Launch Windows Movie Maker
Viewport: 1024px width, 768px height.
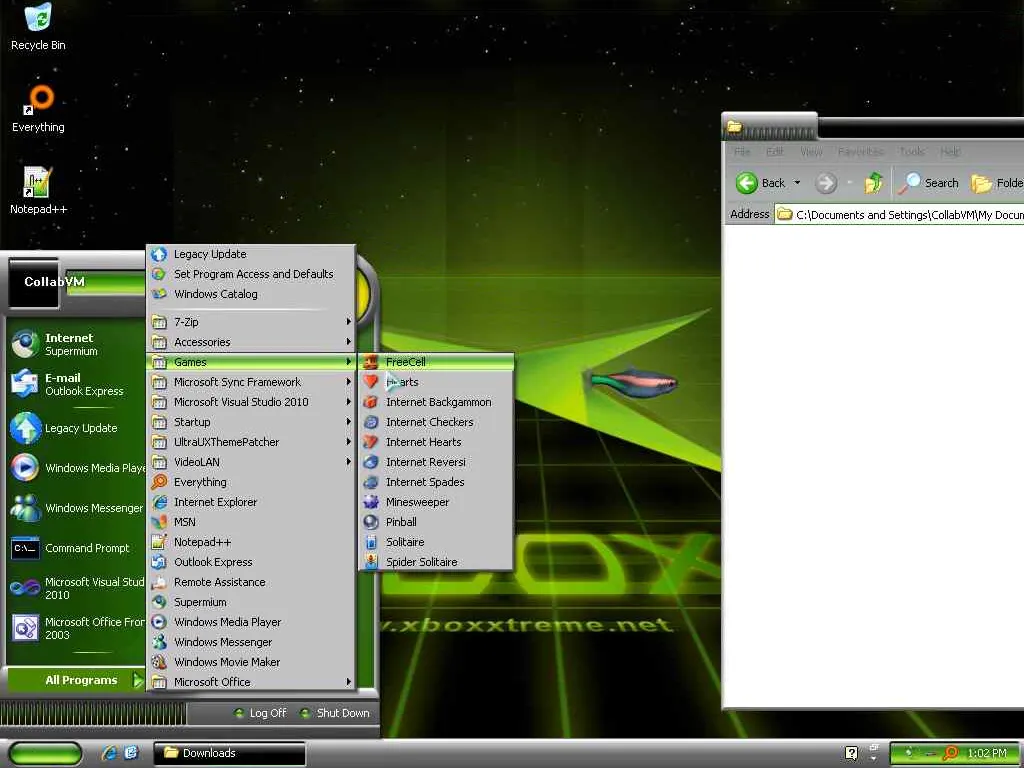point(251,662)
